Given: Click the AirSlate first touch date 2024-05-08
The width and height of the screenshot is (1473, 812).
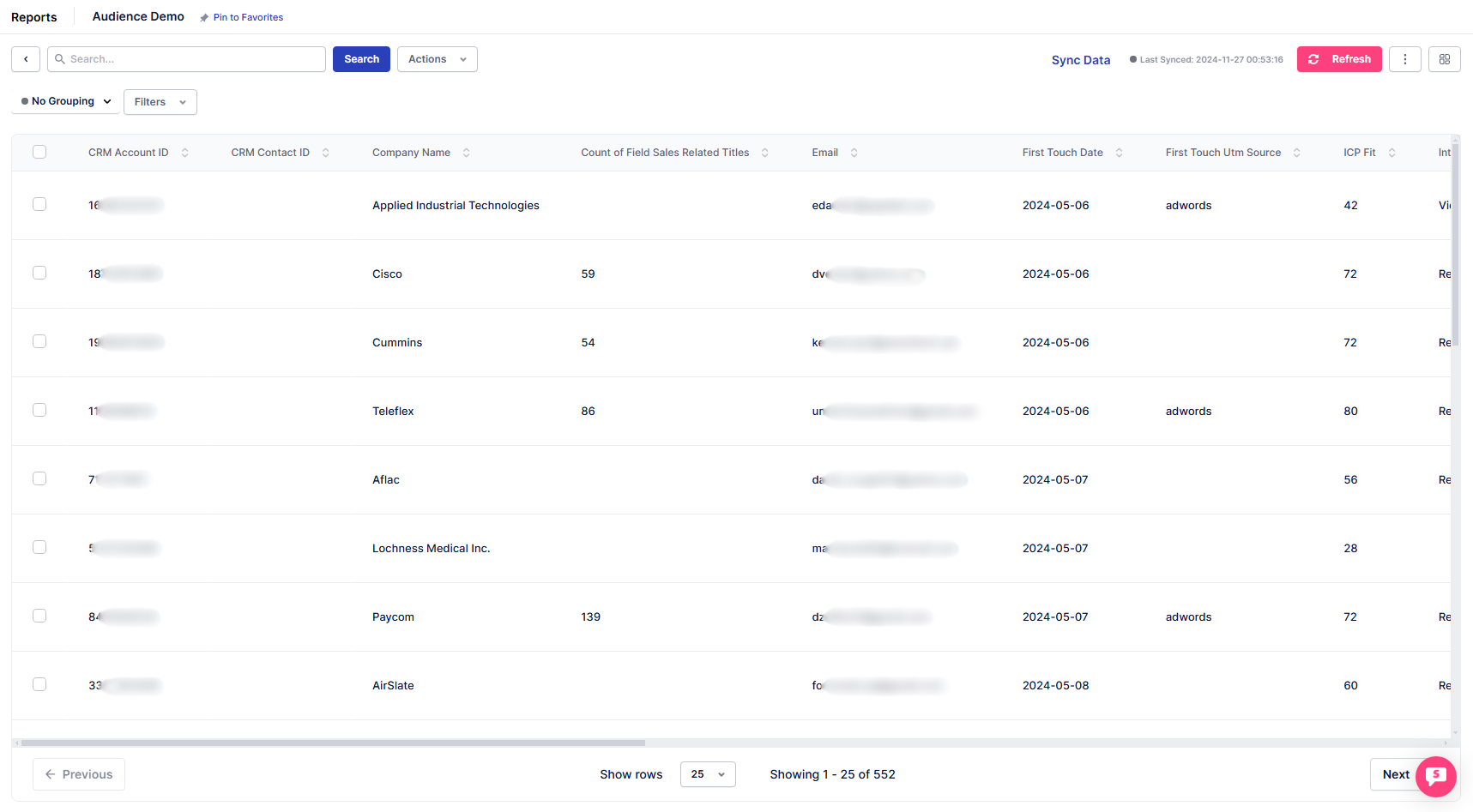Looking at the screenshot, I should pos(1056,686).
